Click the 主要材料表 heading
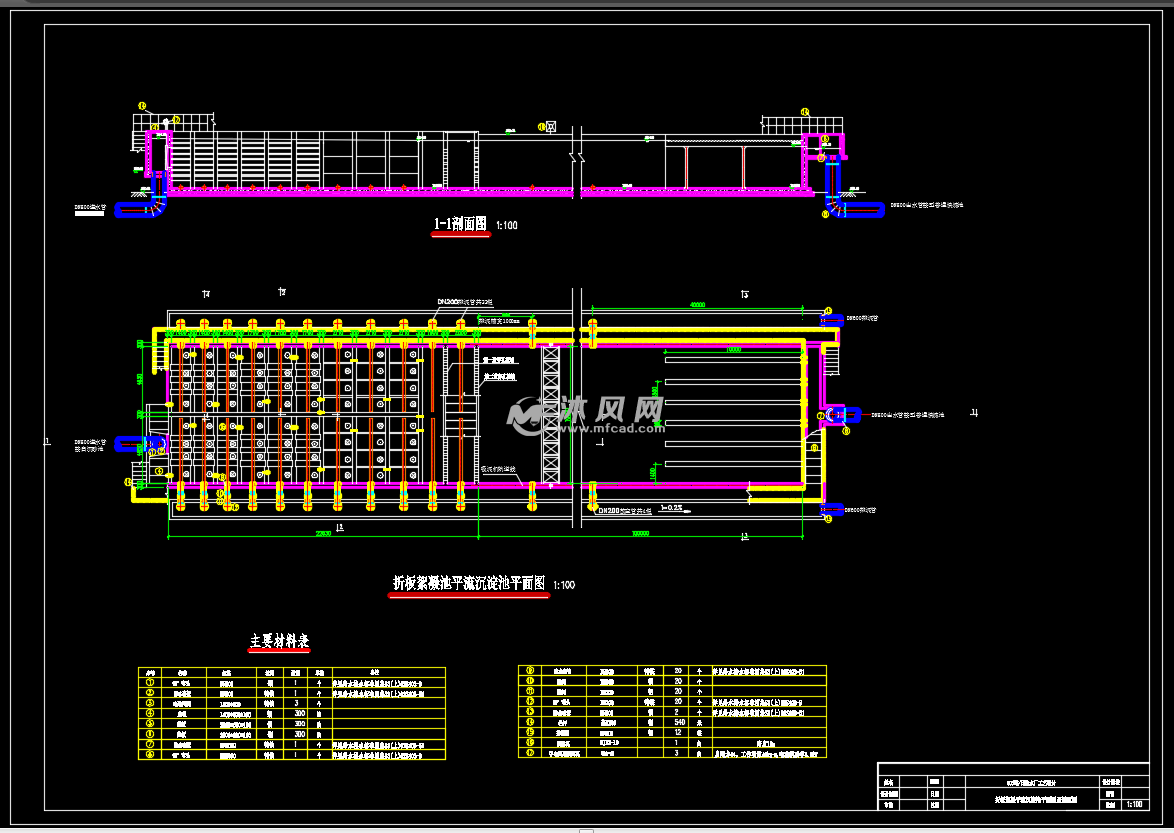Image resolution: width=1174 pixels, height=833 pixels. [x=280, y=640]
